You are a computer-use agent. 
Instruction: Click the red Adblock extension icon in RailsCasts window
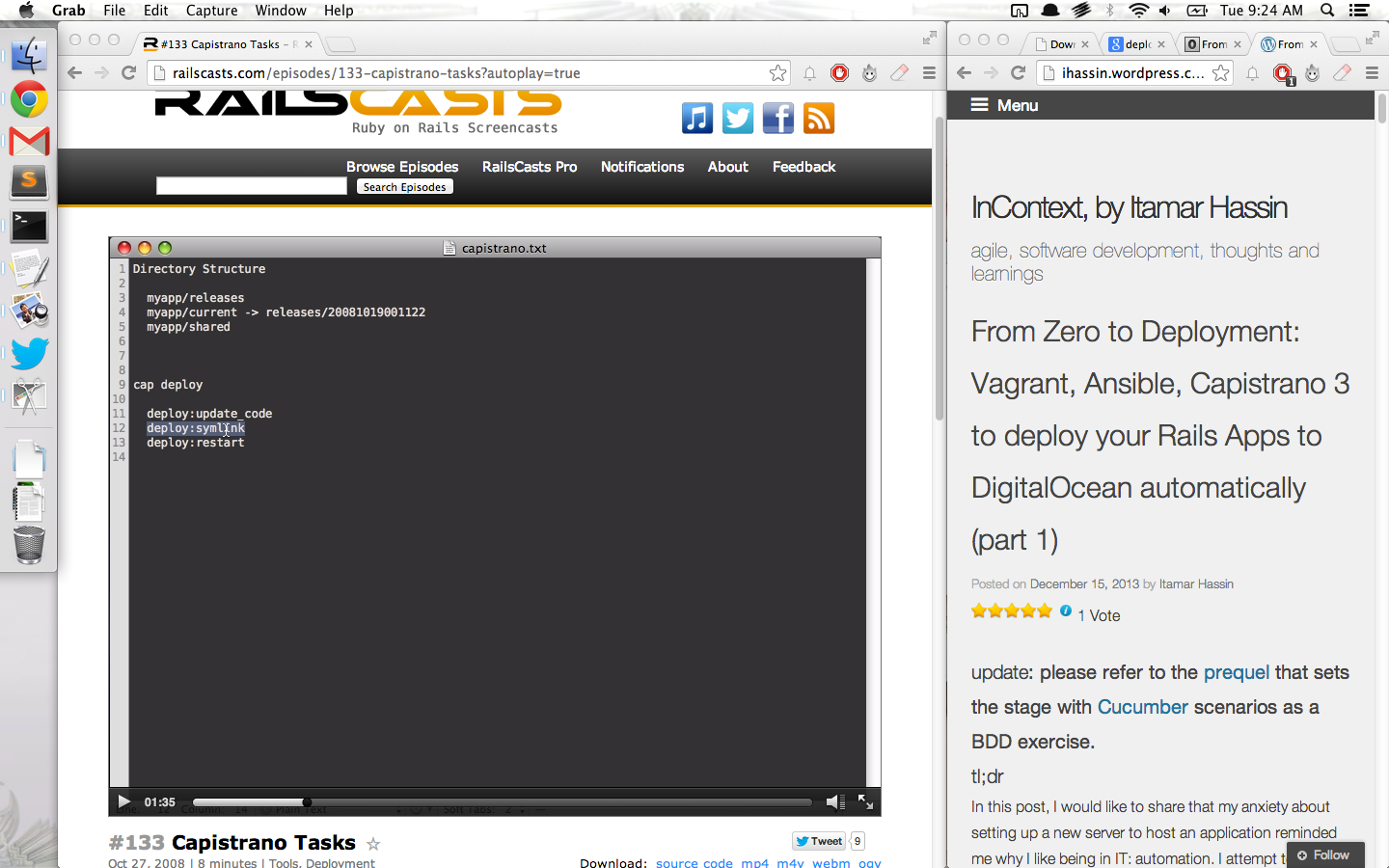[839, 73]
